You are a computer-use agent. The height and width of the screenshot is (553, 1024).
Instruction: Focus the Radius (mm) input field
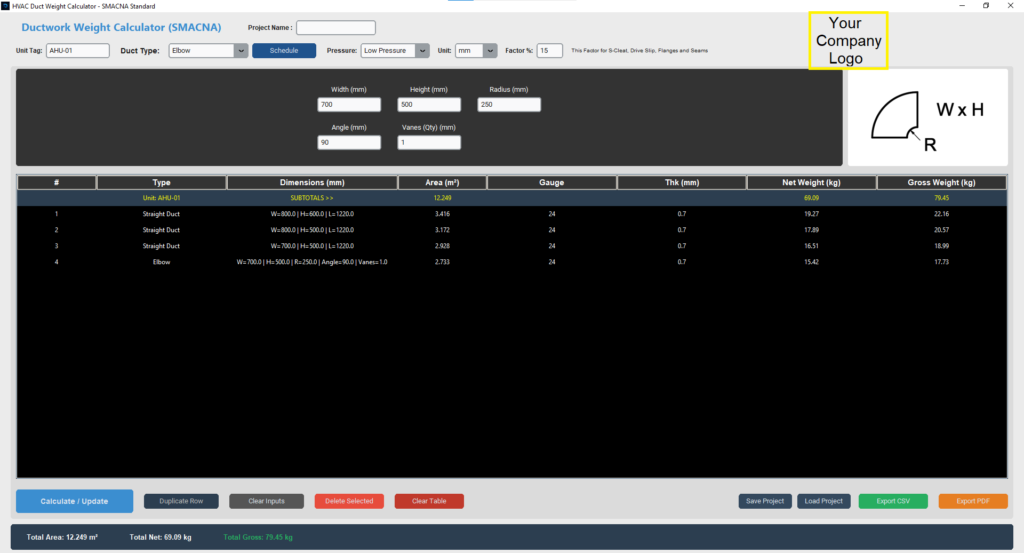(x=509, y=104)
